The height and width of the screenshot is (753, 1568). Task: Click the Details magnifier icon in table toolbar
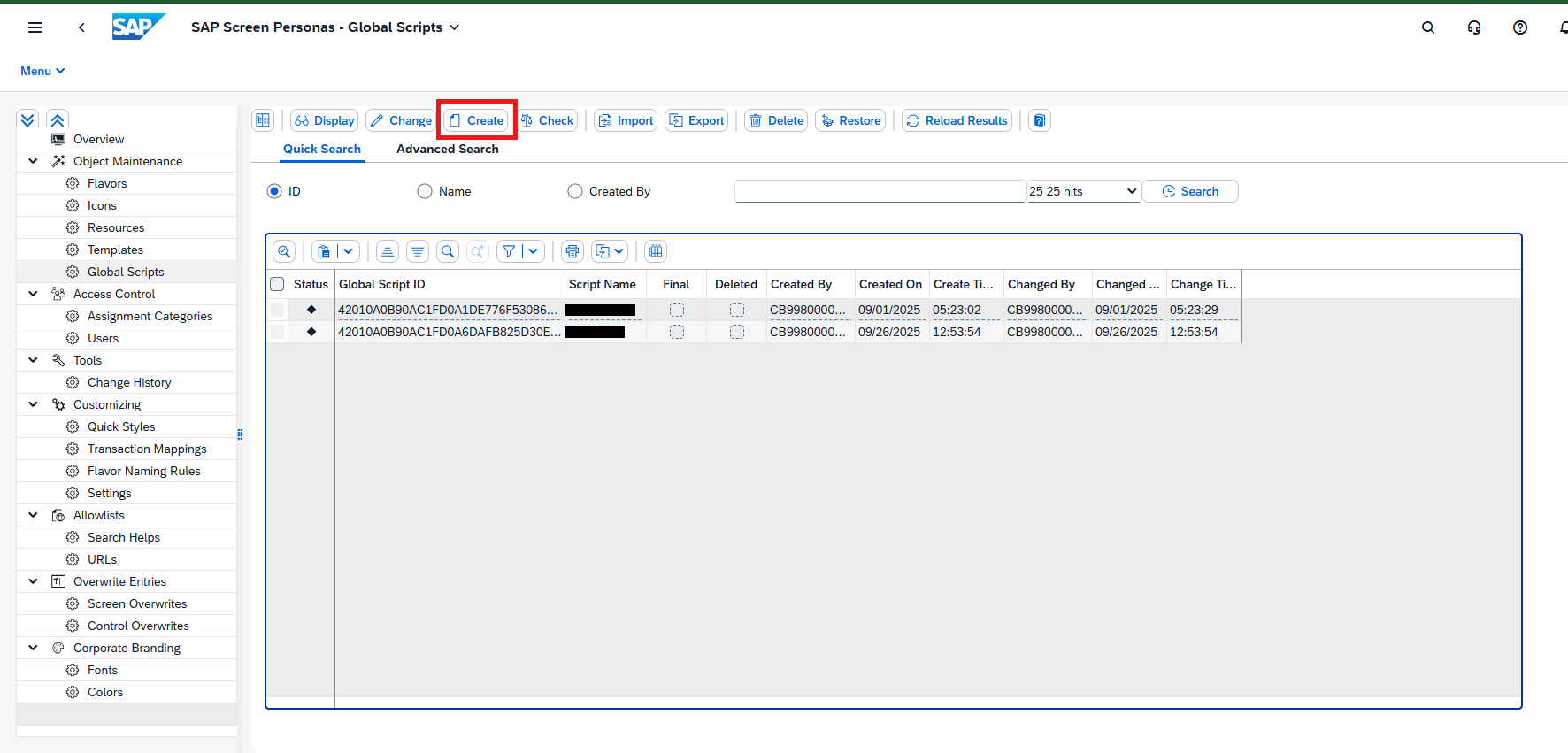[x=284, y=251]
